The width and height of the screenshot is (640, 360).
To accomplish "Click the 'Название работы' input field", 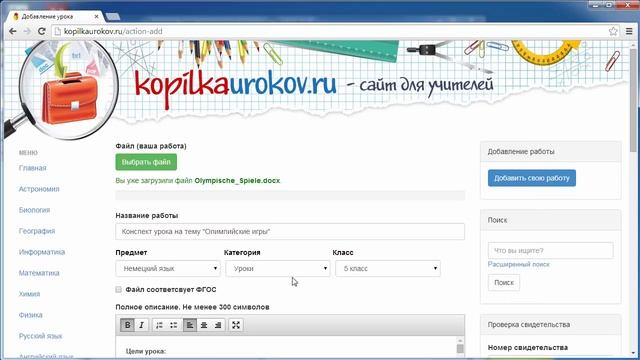I will coord(290,231).
